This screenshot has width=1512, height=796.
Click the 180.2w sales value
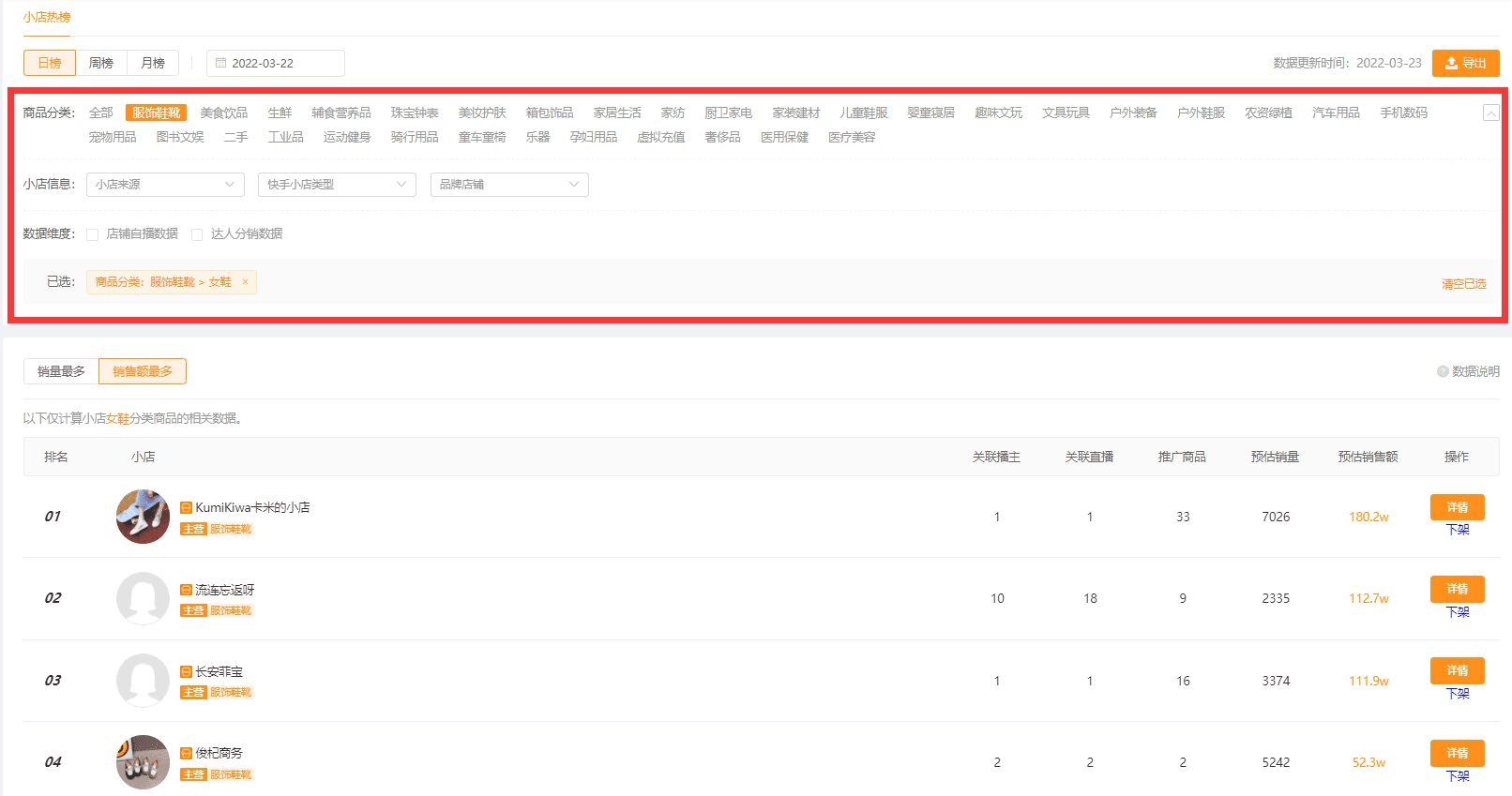click(x=1368, y=517)
